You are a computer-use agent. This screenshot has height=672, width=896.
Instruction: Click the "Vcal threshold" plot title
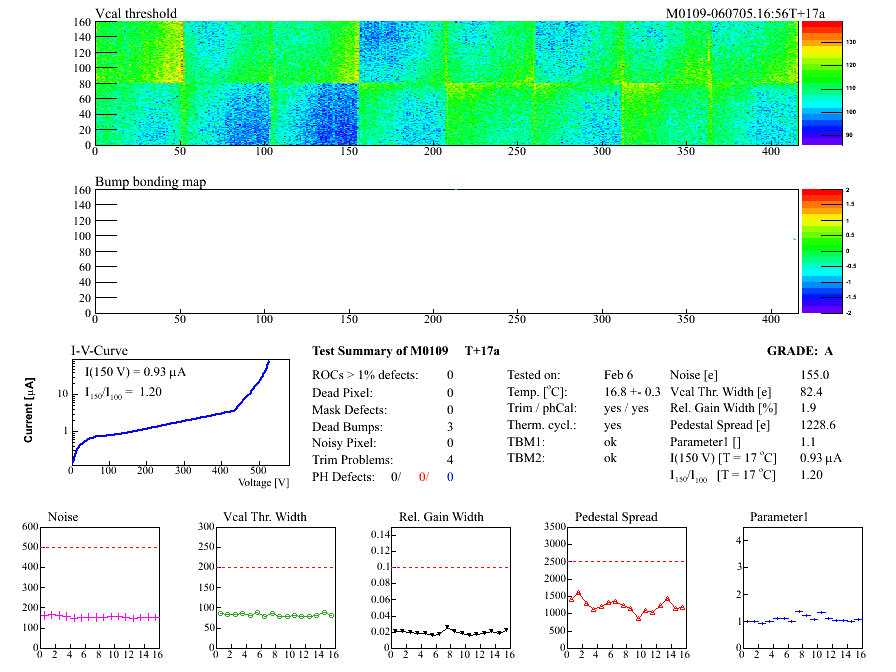click(136, 14)
